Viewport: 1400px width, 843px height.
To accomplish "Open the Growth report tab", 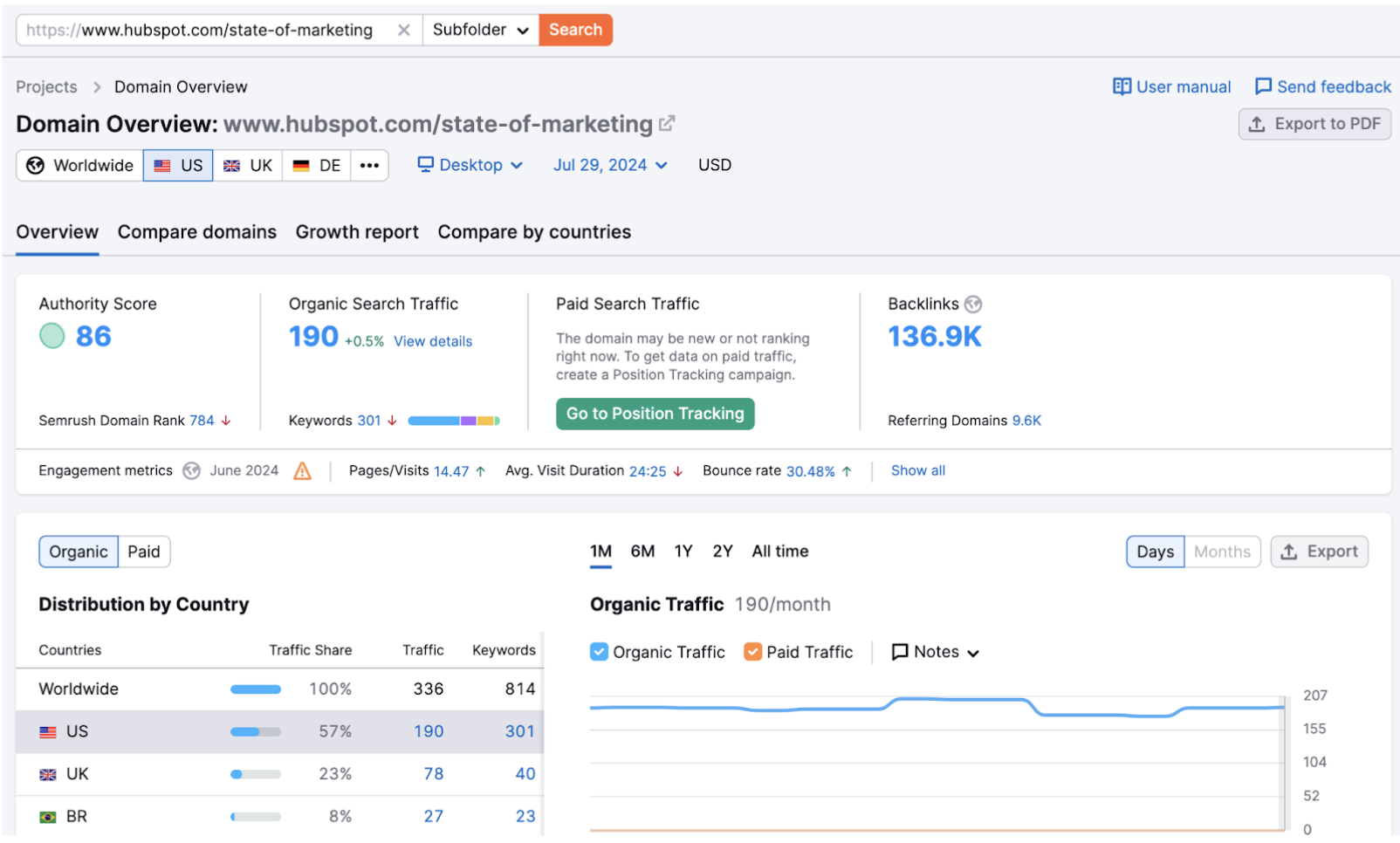I will coord(357,232).
